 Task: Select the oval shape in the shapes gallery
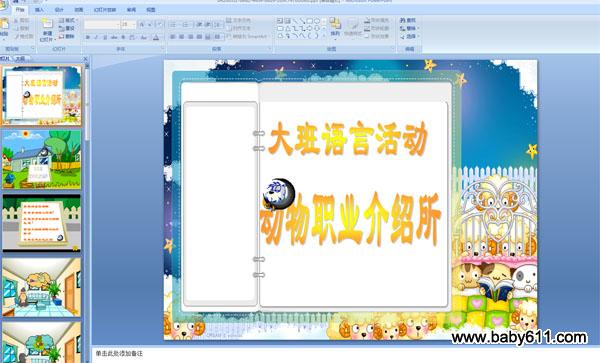[317, 21]
